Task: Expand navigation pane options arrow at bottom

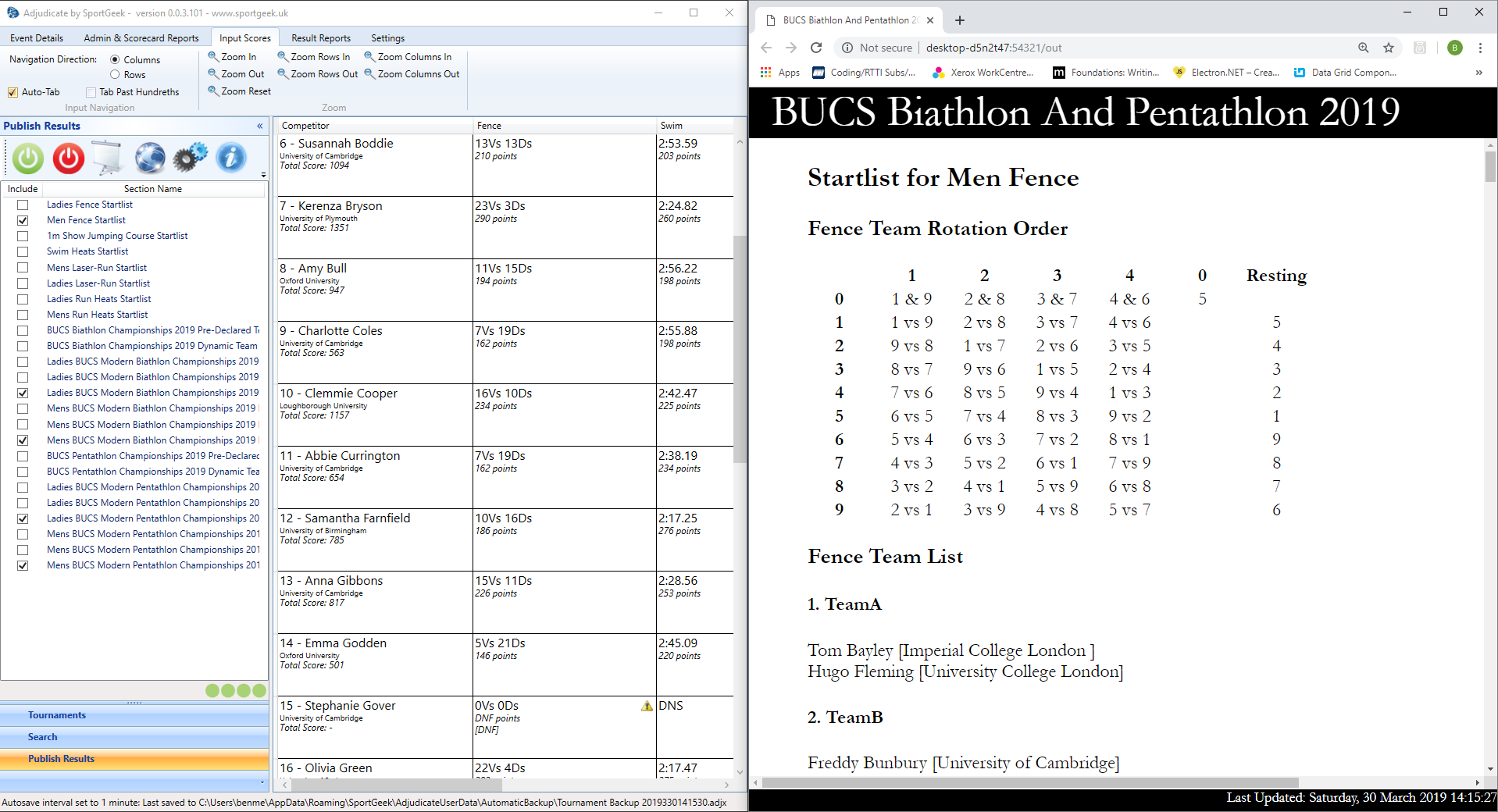Action: tap(262, 782)
